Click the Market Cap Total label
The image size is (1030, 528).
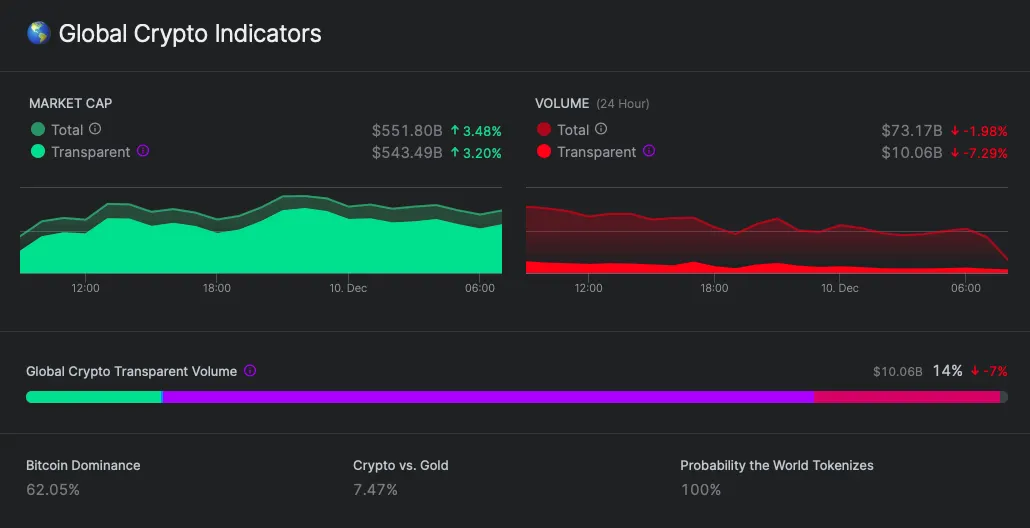(67, 129)
